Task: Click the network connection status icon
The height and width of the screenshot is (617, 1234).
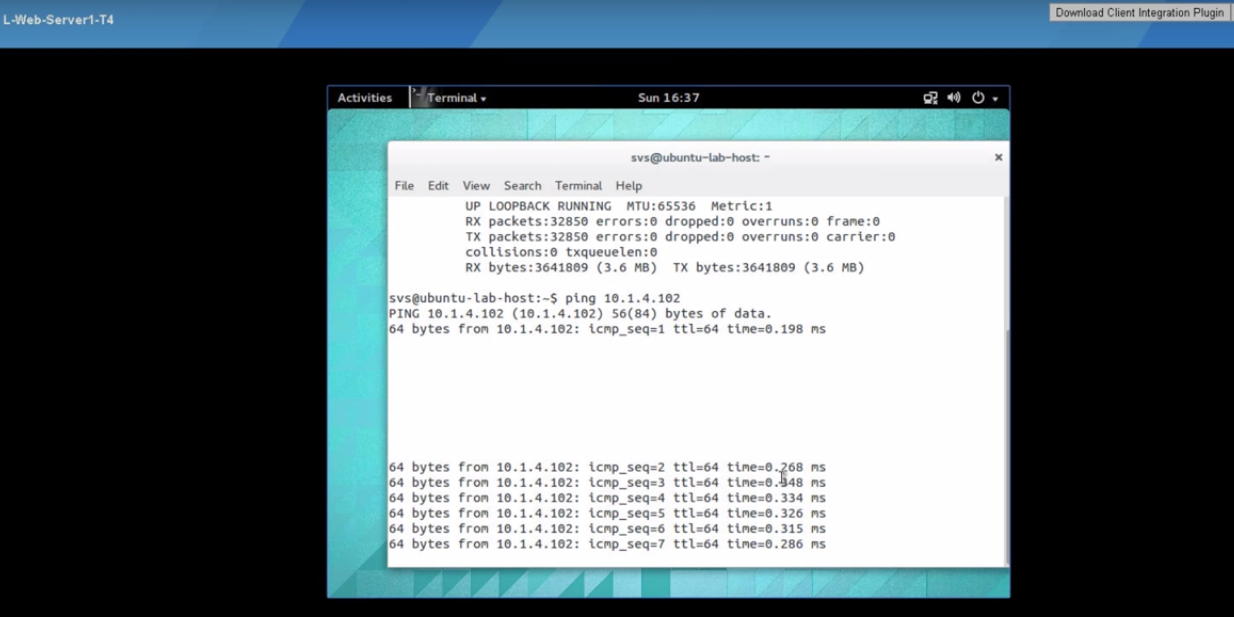Action: click(x=930, y=98)
